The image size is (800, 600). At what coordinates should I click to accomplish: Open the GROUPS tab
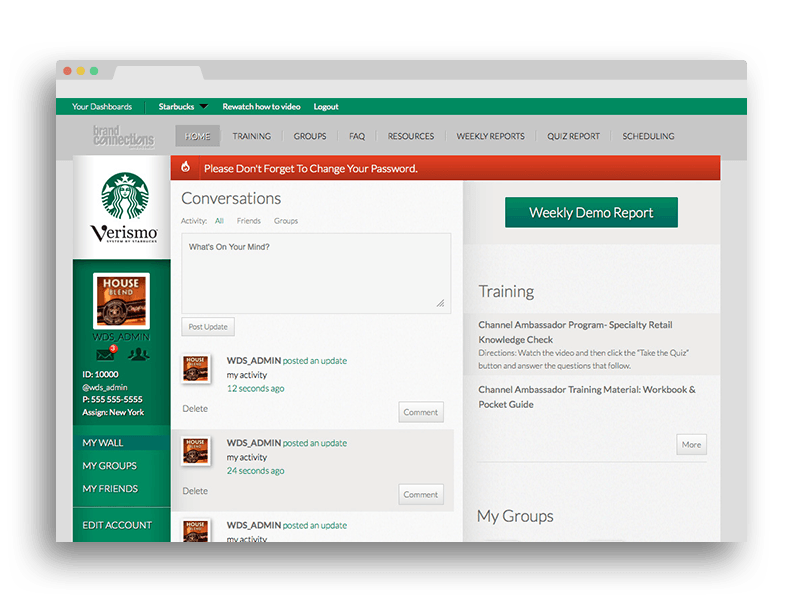pos(310,136)
